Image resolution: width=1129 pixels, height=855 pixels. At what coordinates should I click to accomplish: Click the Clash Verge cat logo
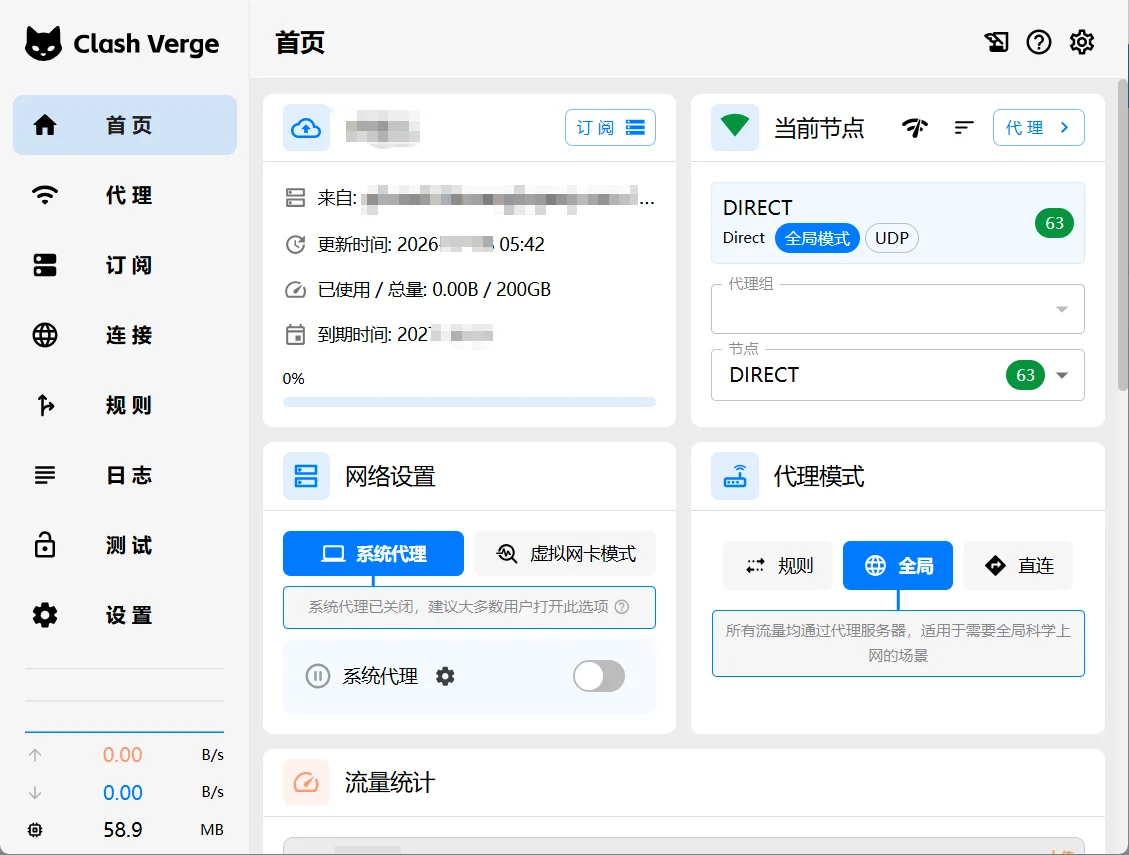point(43,43)
